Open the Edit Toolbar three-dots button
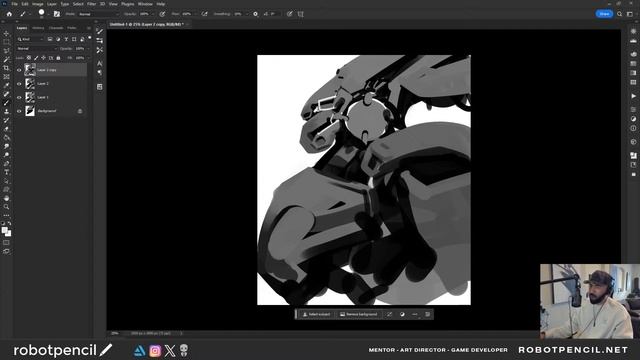The width and height of the screenshot is (640, 360). 6,215
